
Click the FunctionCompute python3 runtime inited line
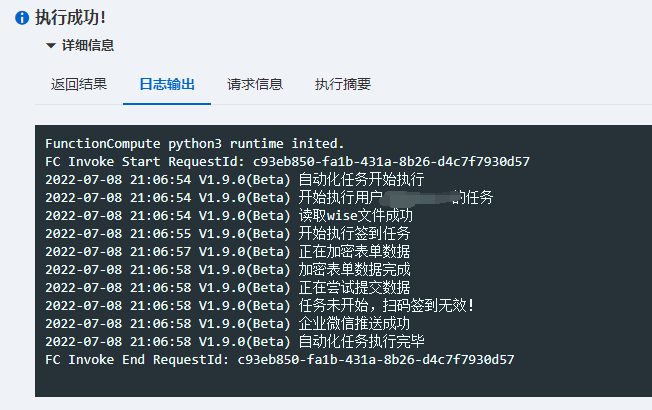coord(194,144)
